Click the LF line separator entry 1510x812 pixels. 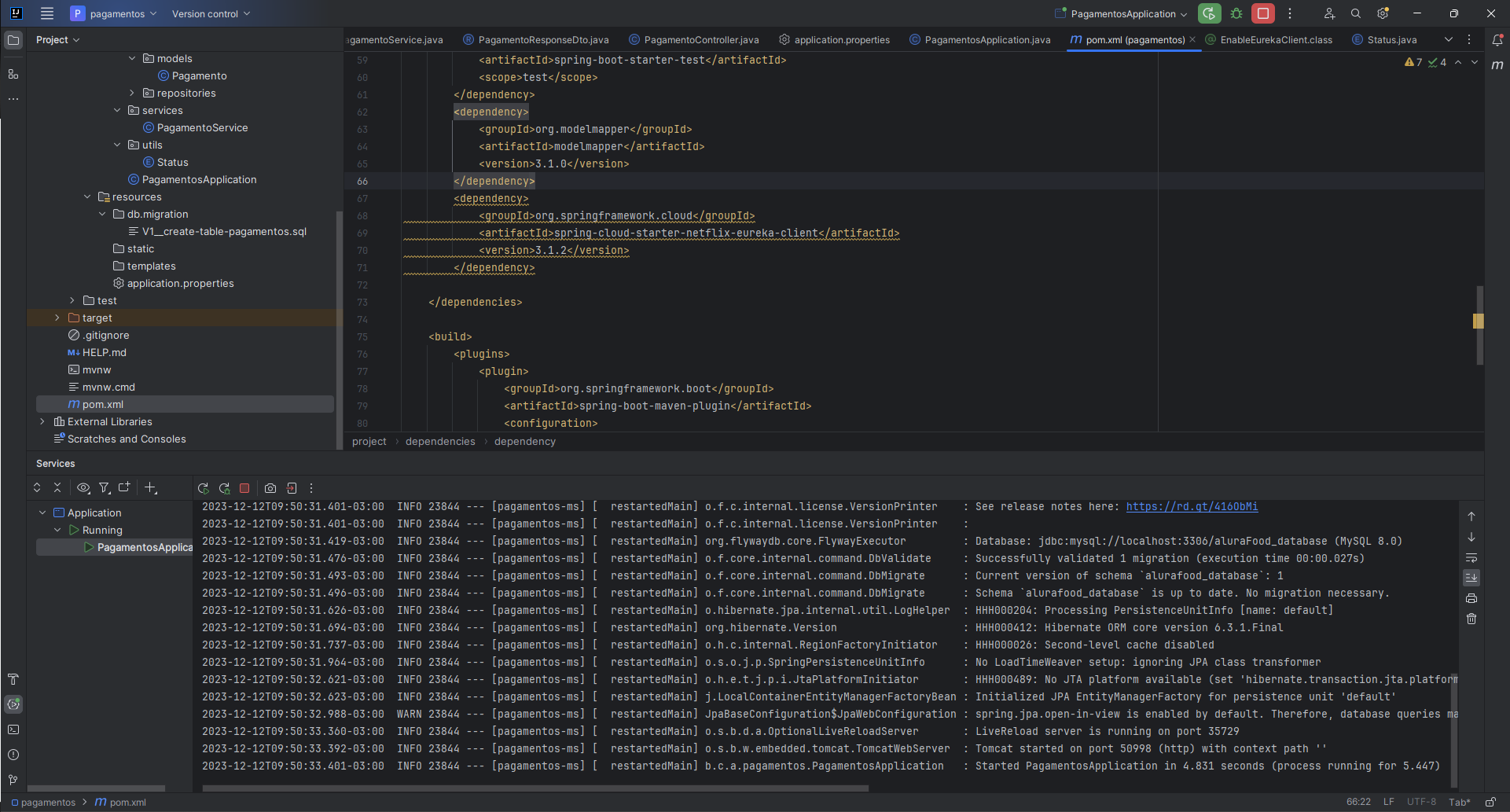pyautogui.click(x=1389, y=802)
